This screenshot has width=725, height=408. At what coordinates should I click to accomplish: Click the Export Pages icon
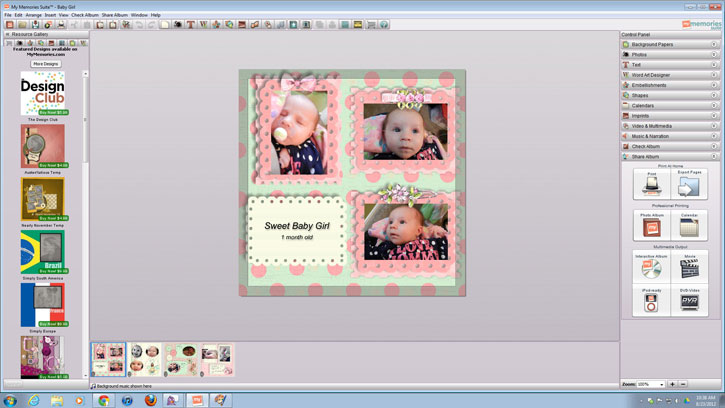(689, 185)
